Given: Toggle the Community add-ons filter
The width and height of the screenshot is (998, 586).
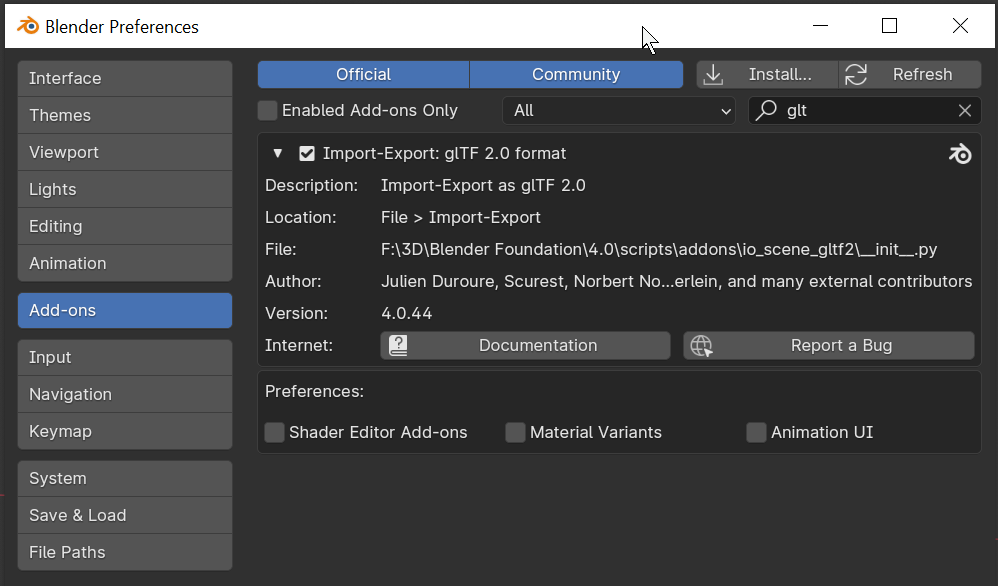Looking at the screenshot, I should [x=576, y=74].
